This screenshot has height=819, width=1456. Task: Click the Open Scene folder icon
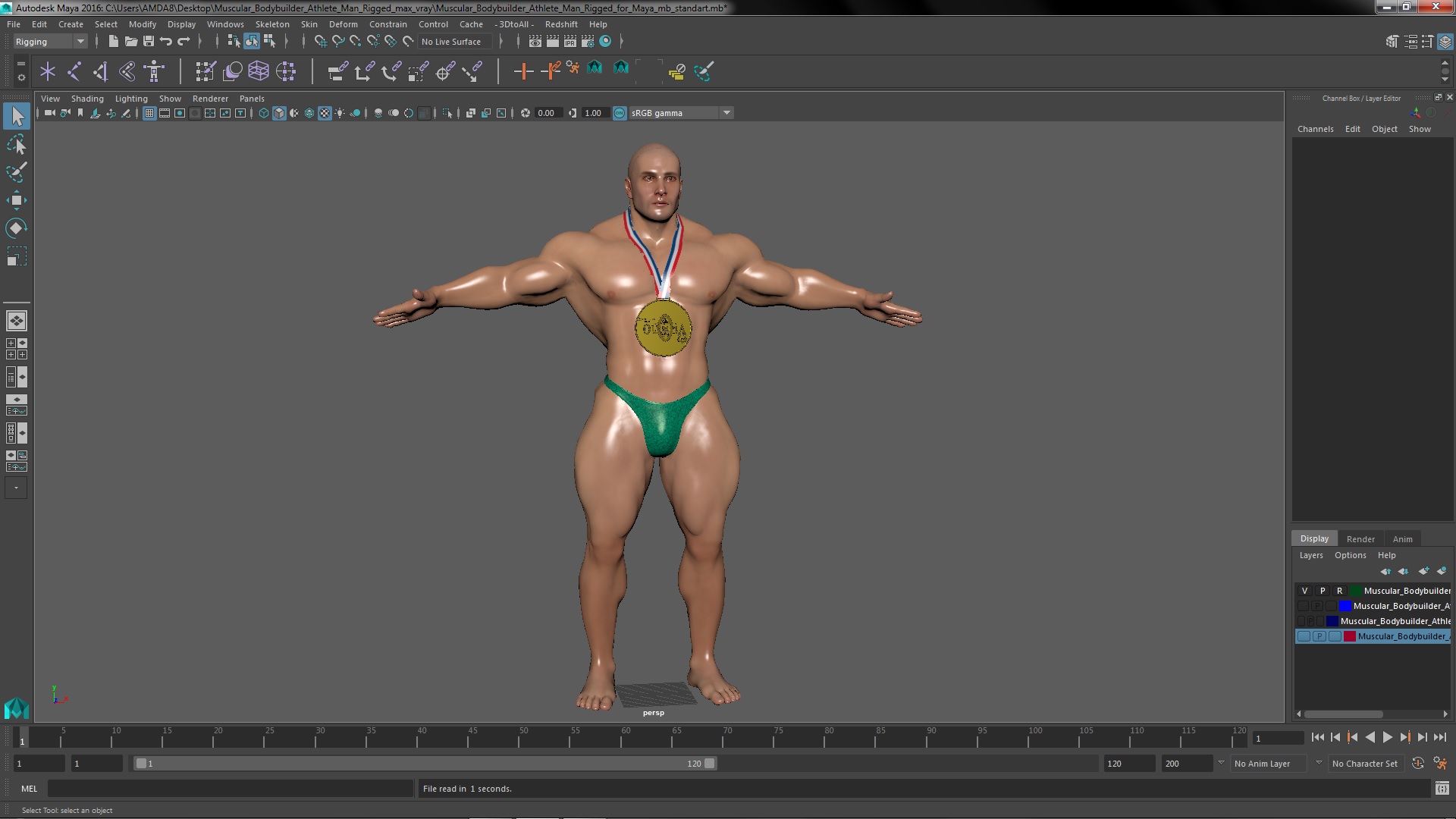click(x=131, y=41)
